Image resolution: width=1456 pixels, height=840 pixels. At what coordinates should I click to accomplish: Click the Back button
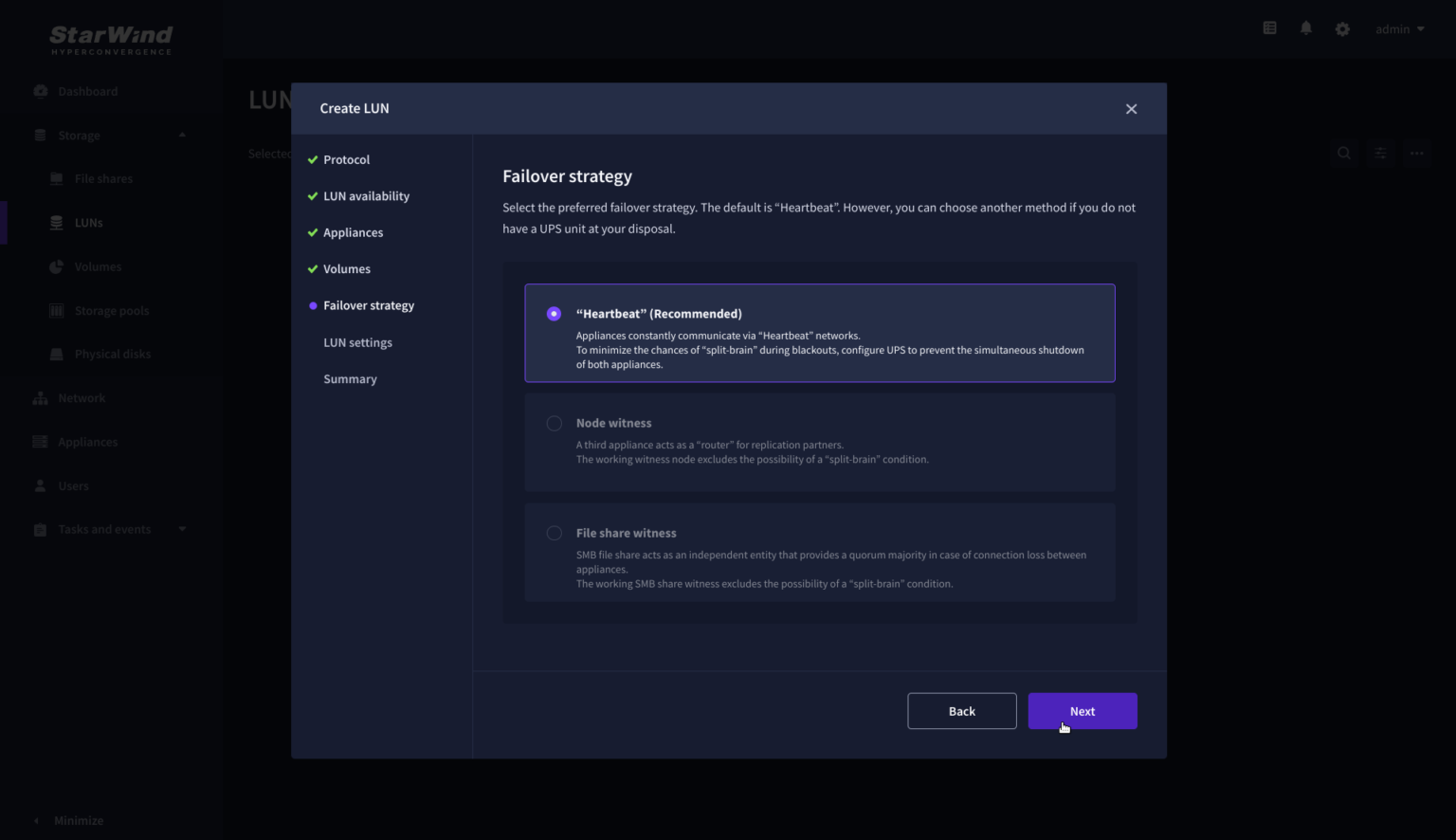tap(961, 711)
